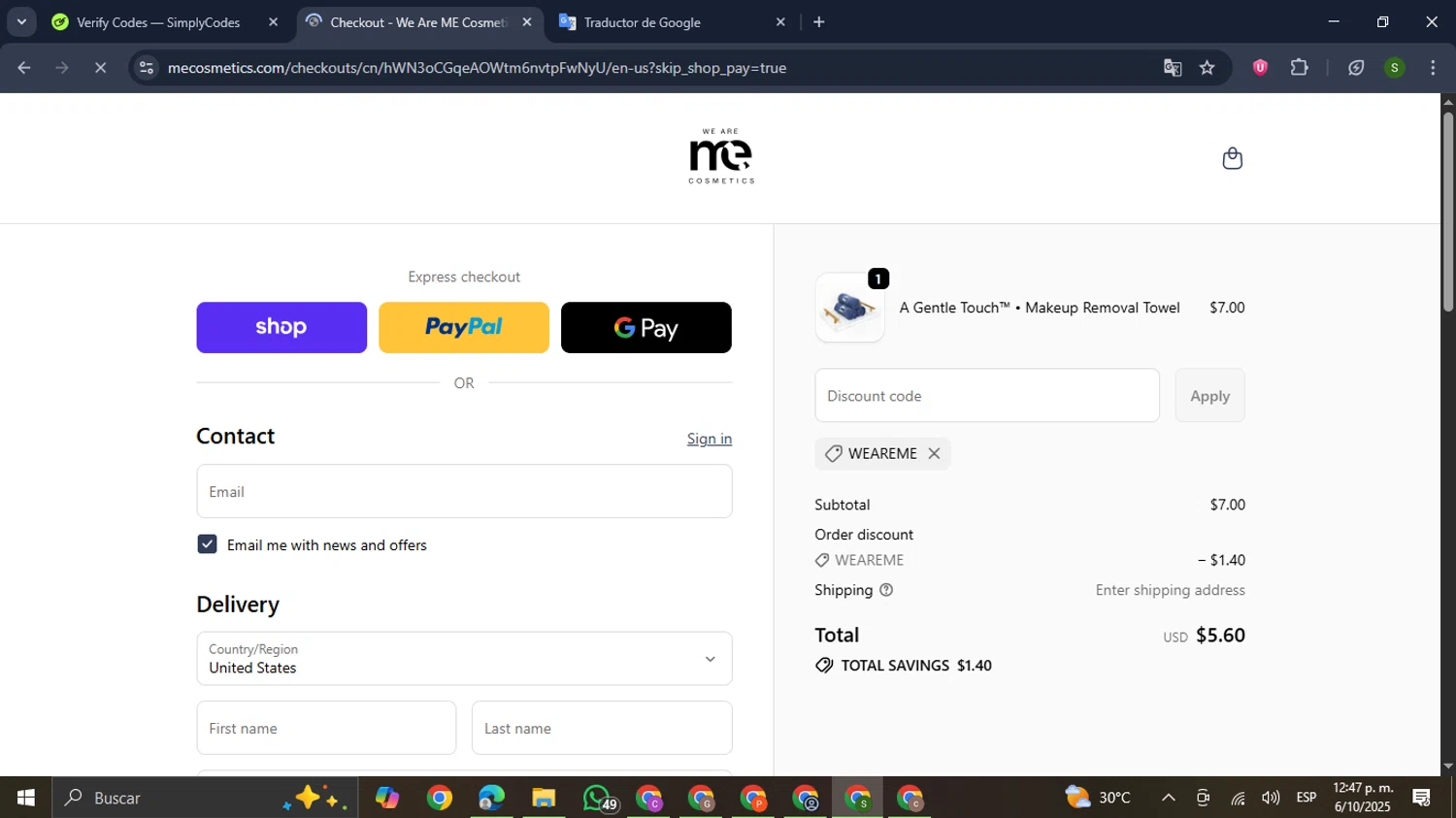The image size is (1456, 818).
Task: Click the product name A Gentle Touch
Action: [x=1040, y=308]
